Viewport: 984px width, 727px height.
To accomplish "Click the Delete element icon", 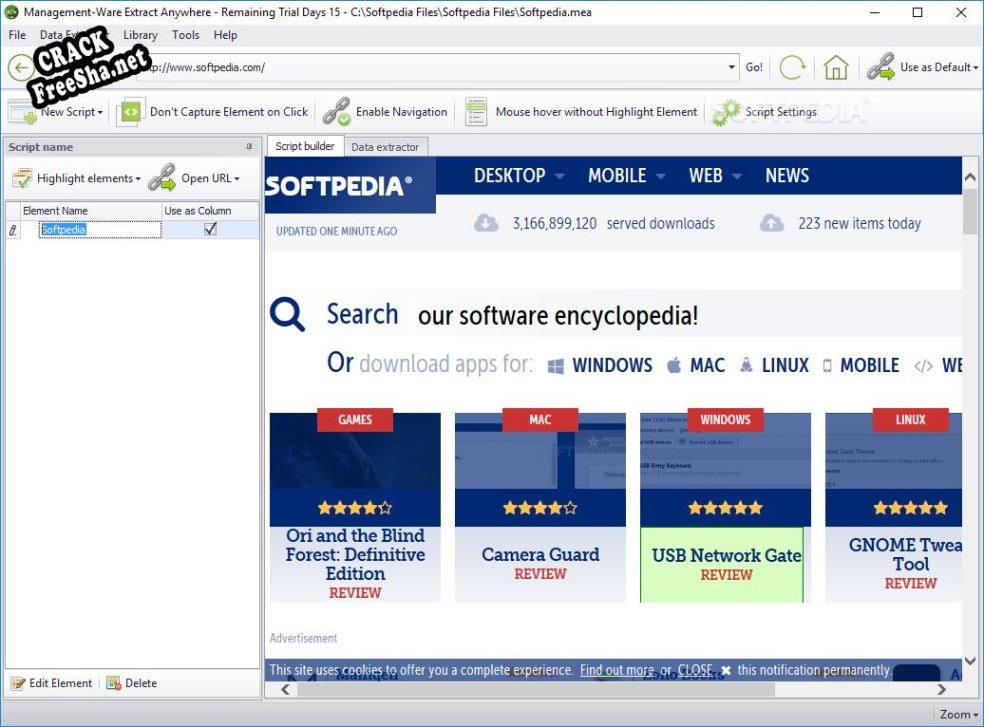I will click(114, 684).
